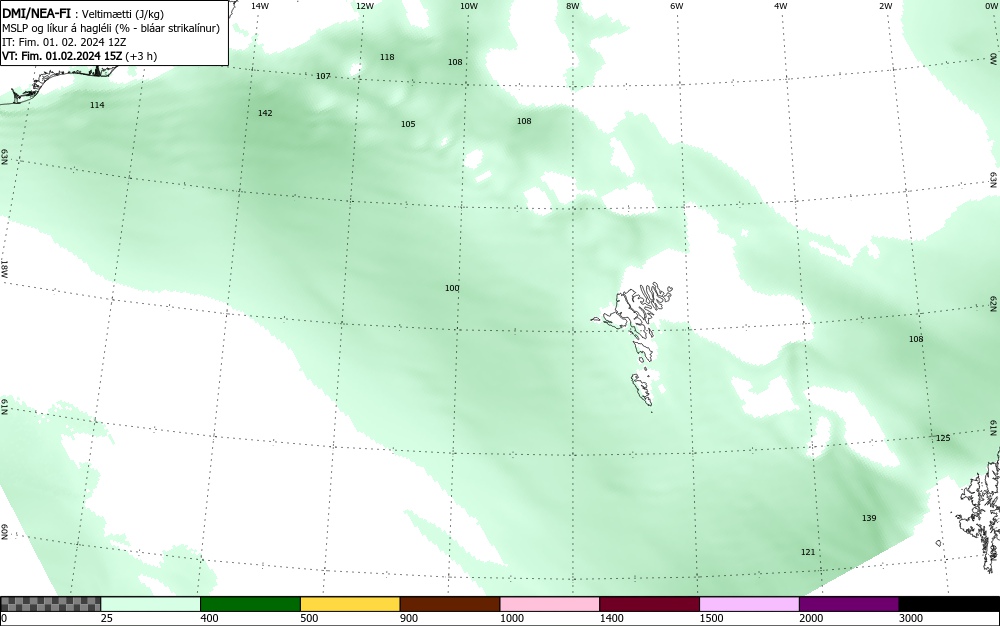Click the checkered 0–25 legend swatch
This screenshot has width=1000, height=626.
(50, 604)
